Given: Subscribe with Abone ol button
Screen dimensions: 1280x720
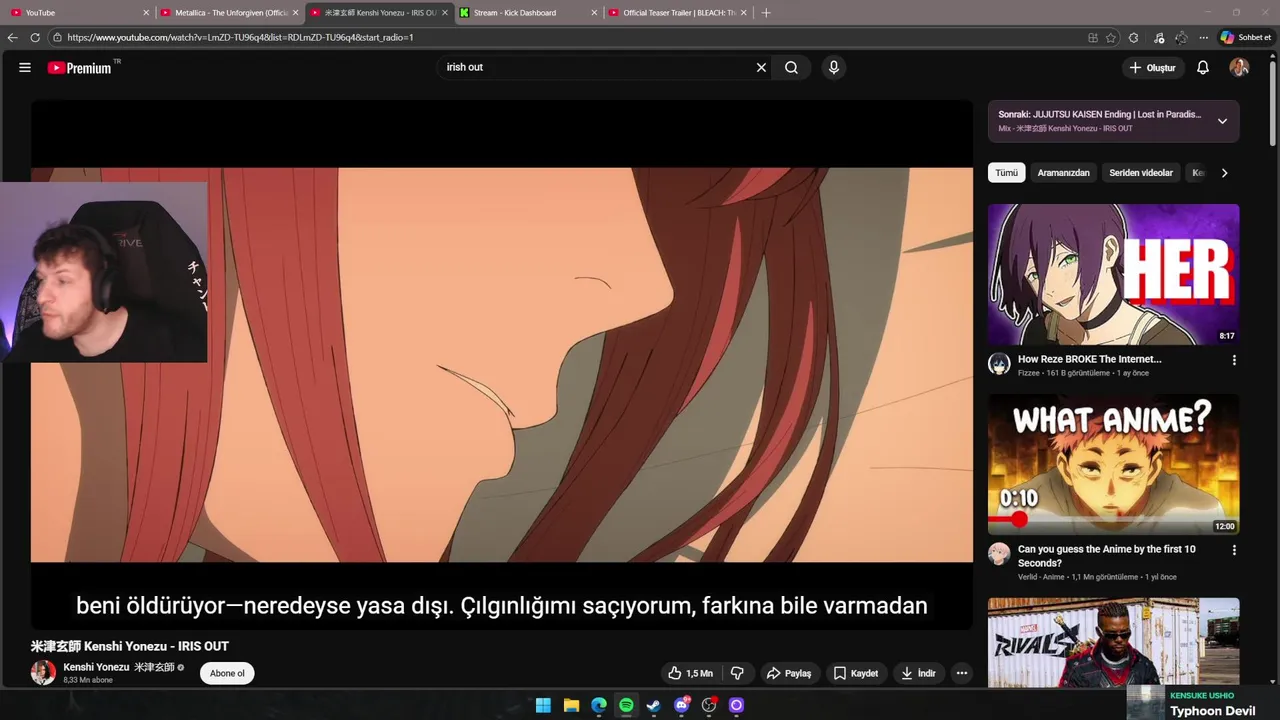Looking at the screenshot, I should [227, 673].
